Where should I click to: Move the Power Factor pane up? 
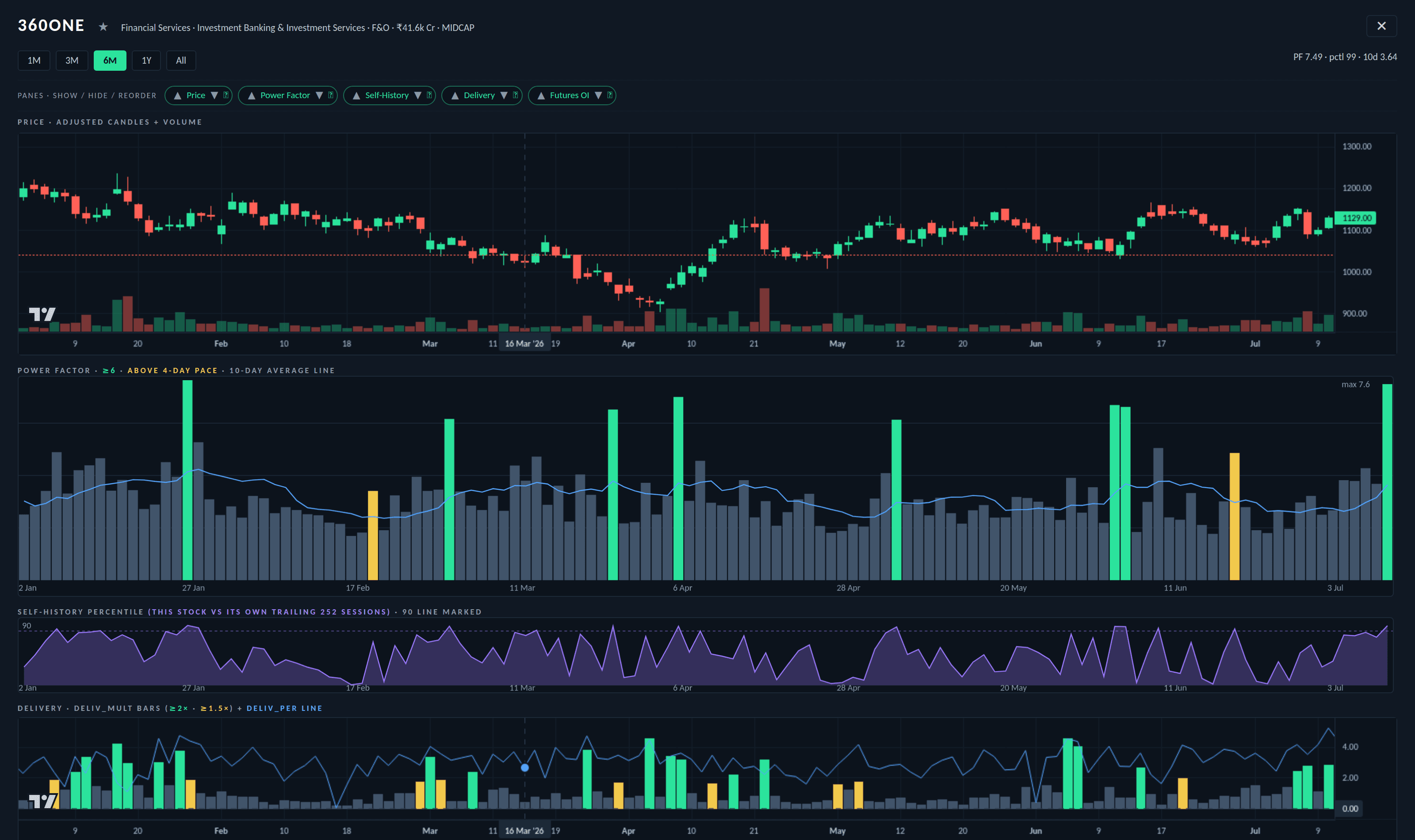(251, 95)
